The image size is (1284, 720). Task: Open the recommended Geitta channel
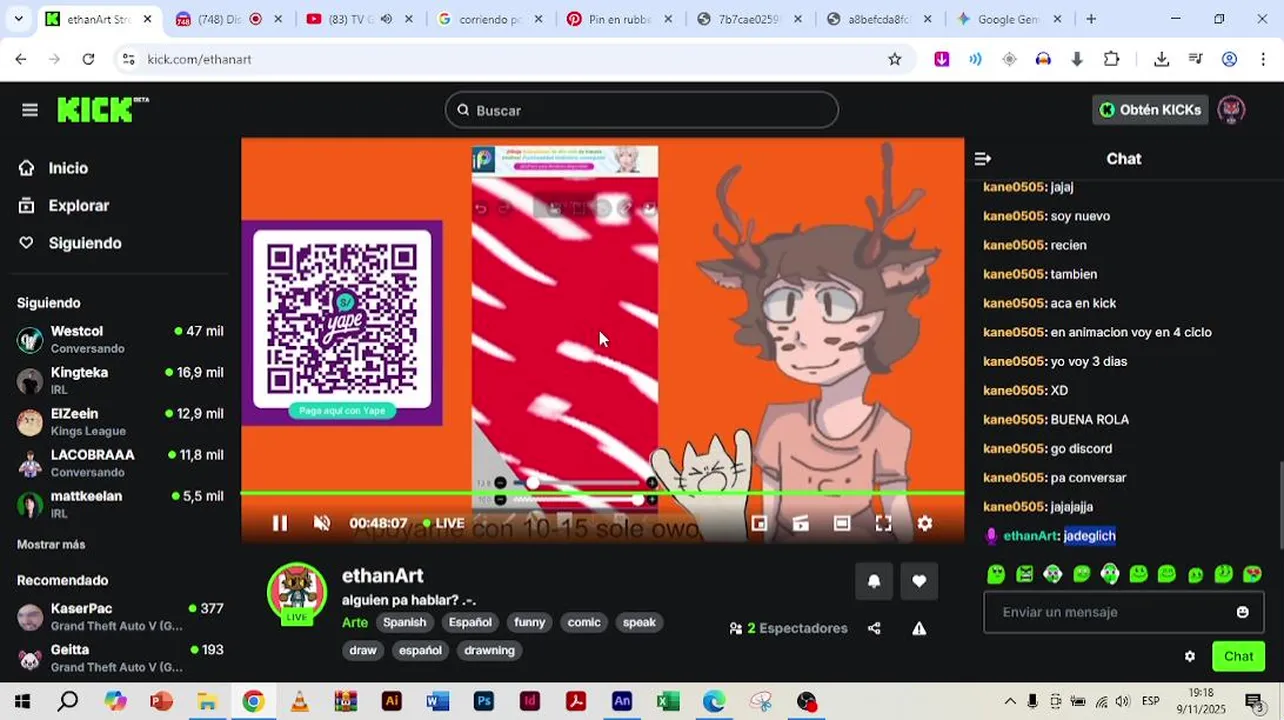pyautogui.click(x=120, y=657)
